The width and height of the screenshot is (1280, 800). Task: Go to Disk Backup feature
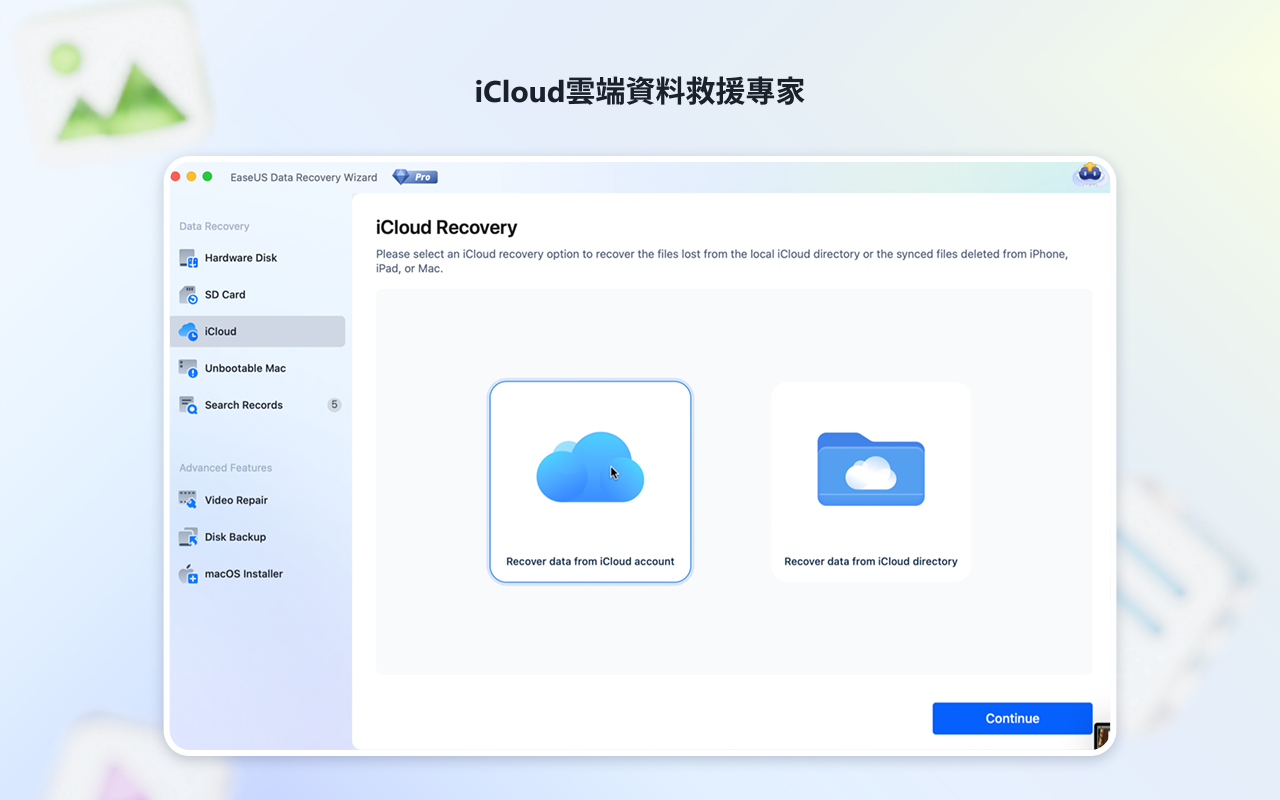pos(258,537)
